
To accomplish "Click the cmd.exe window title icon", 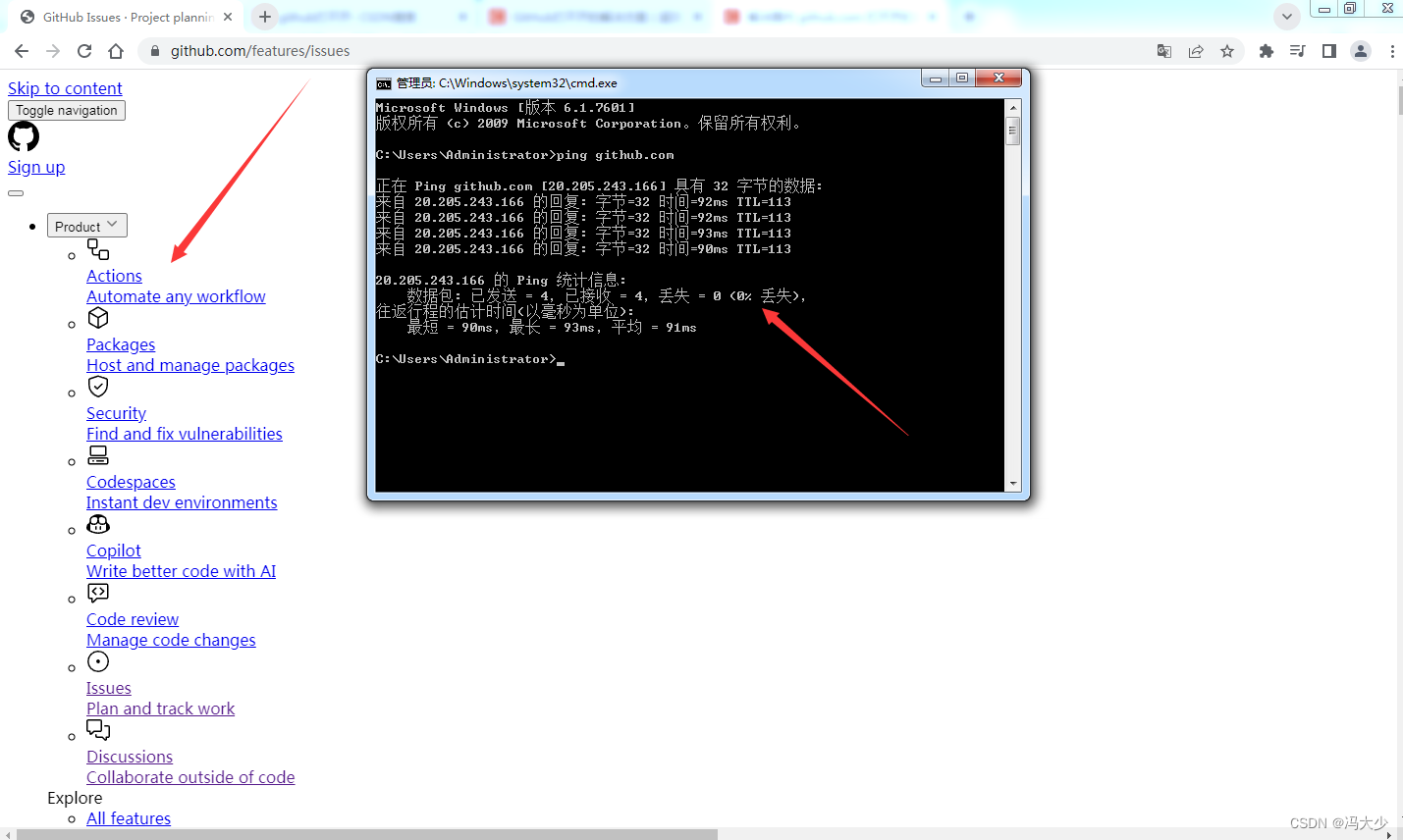I will coord(384,83).
